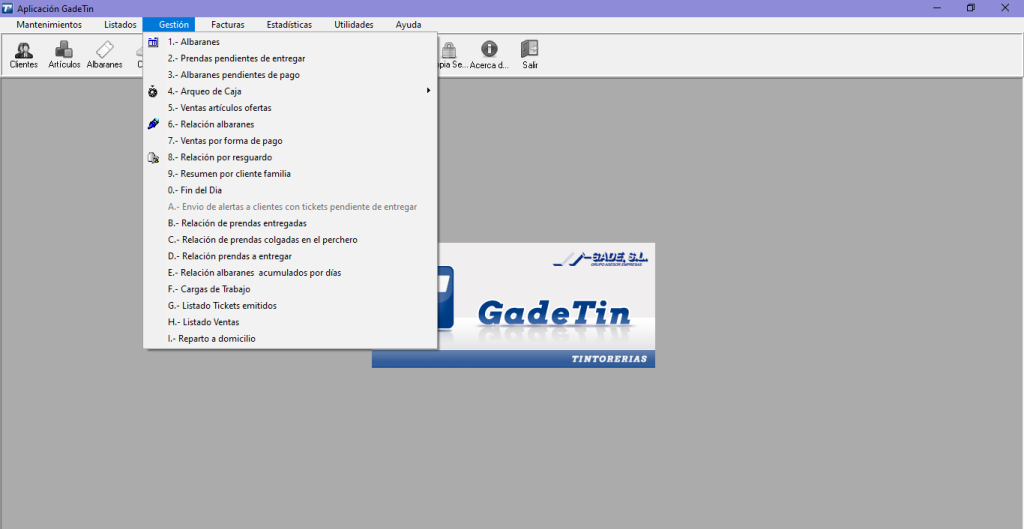Open the Ayuda menu
The height and width of the screenshot is (529, 1024).
pyautogui.click(x=408, y=24)
